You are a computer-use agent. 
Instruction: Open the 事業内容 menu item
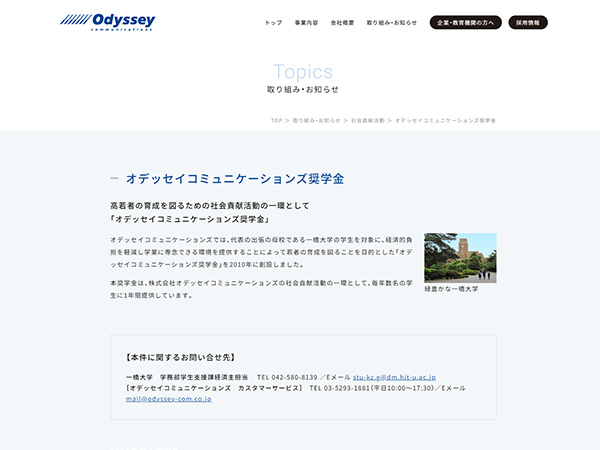[307, 22]
